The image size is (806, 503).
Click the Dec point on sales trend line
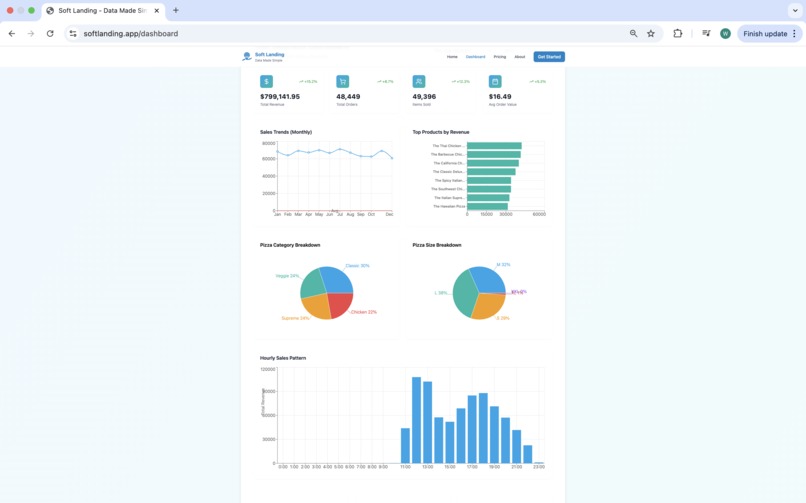(392, 158)
